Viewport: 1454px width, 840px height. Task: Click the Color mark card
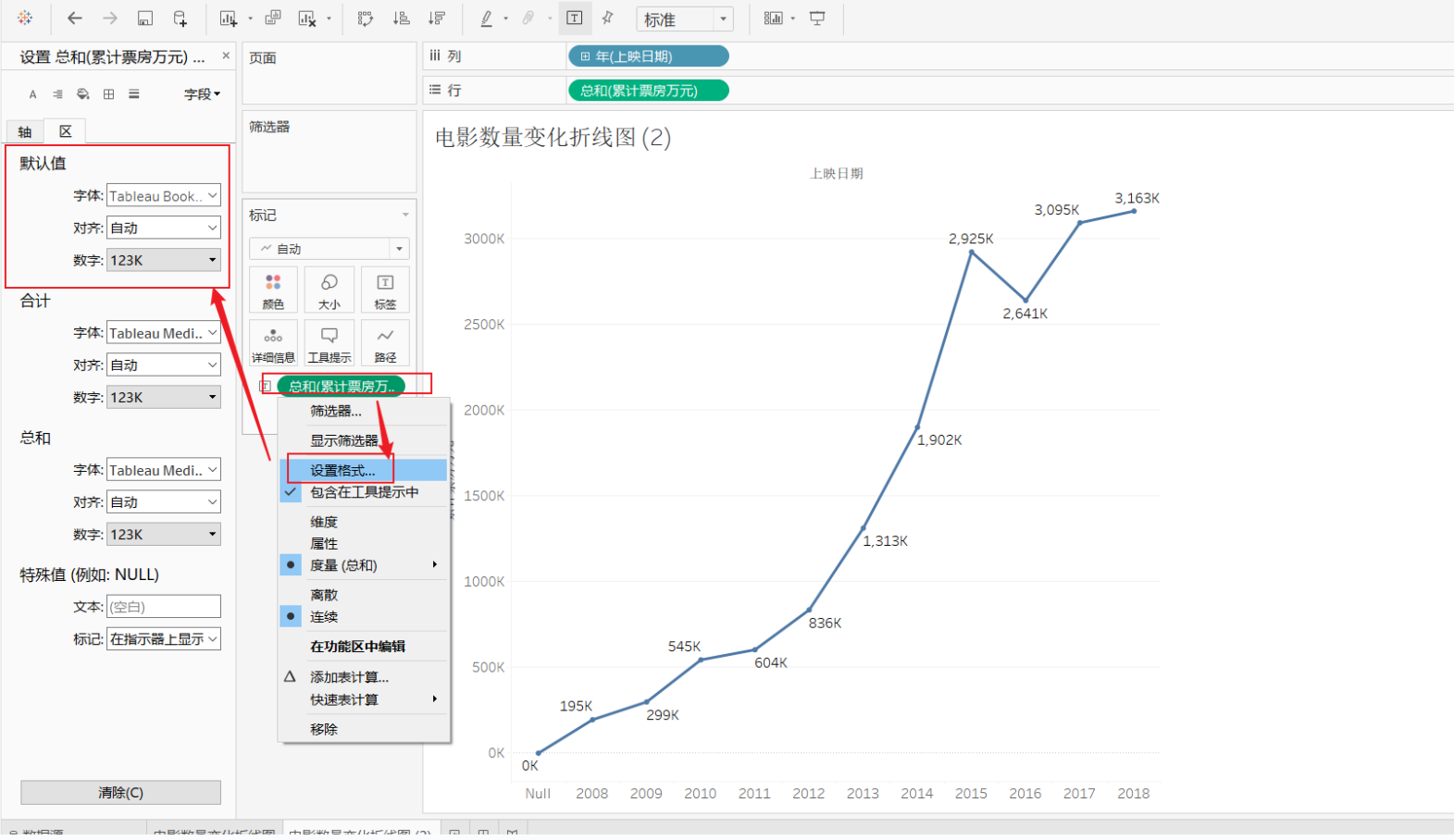point(273,290)
